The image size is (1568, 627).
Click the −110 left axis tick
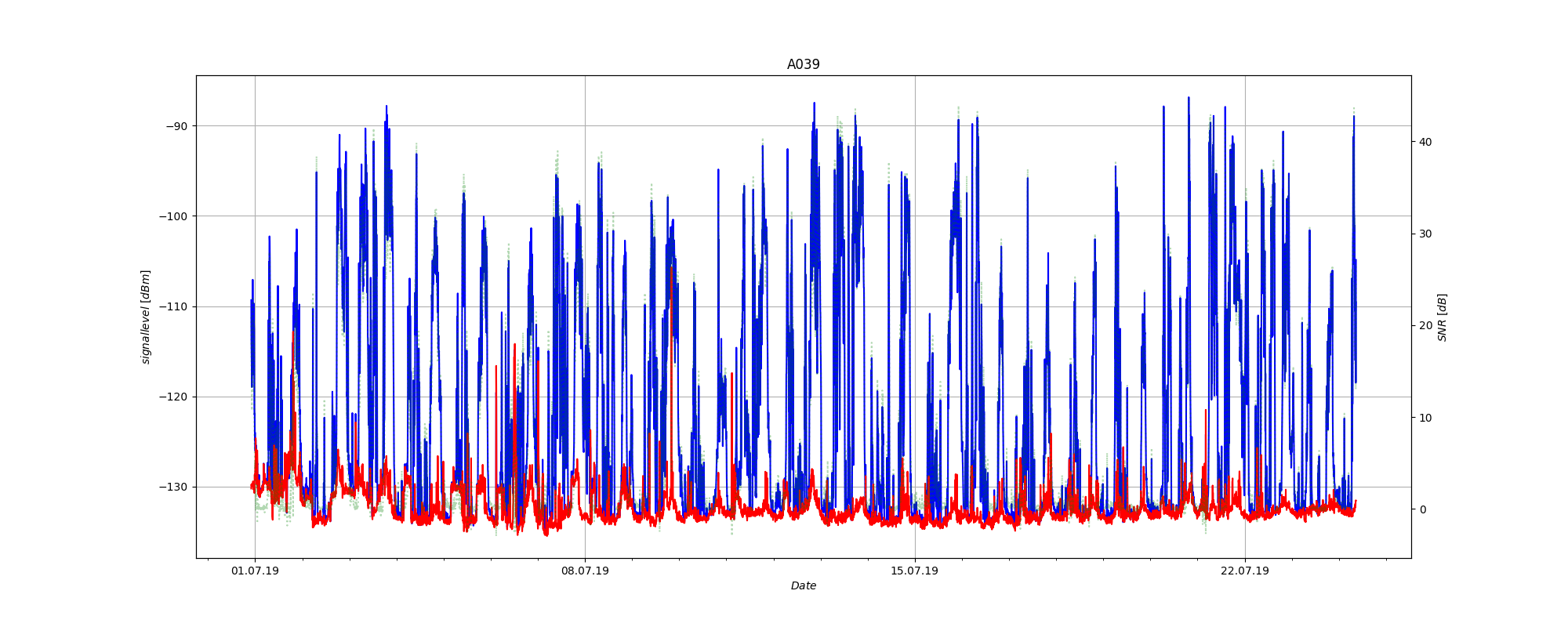click(173, 306)
